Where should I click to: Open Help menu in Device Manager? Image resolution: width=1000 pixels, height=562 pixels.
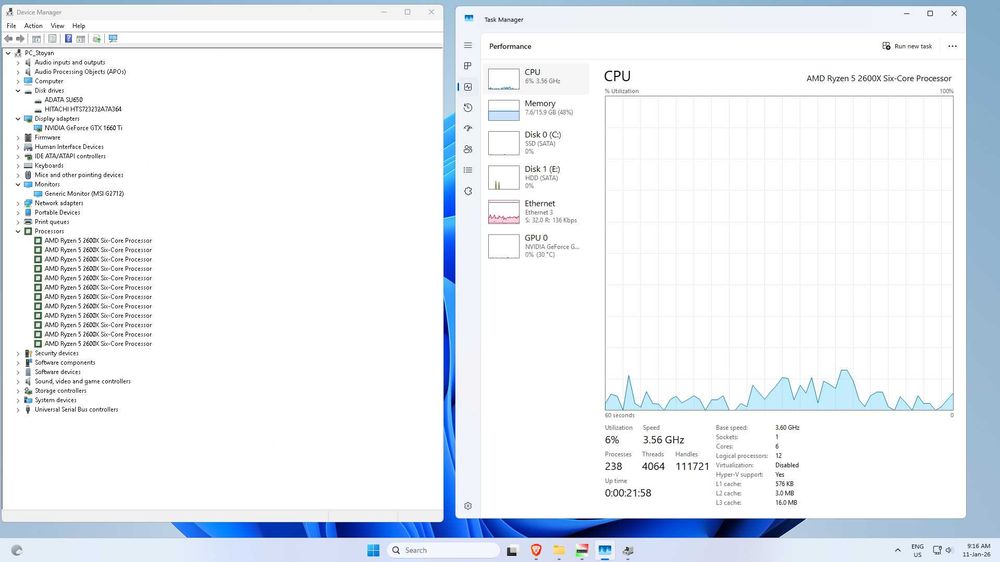tap(78, 26)
